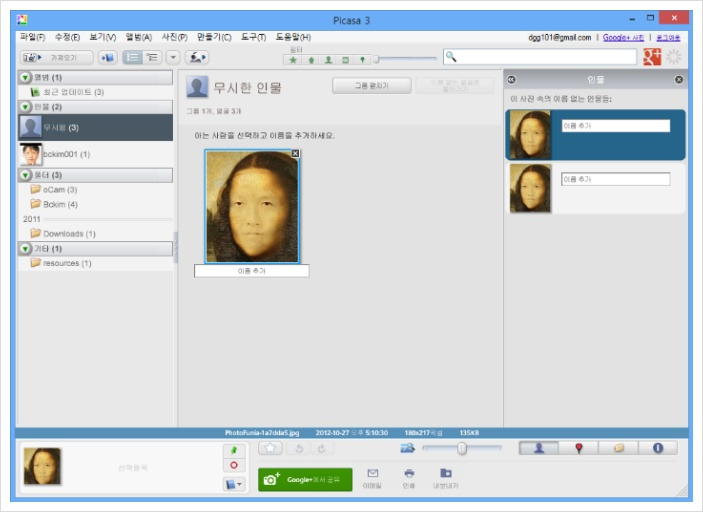Viewport: 703px width, 512px height.
Task: Open the 앨범(A) menu
Action: (x=139, y=37)
